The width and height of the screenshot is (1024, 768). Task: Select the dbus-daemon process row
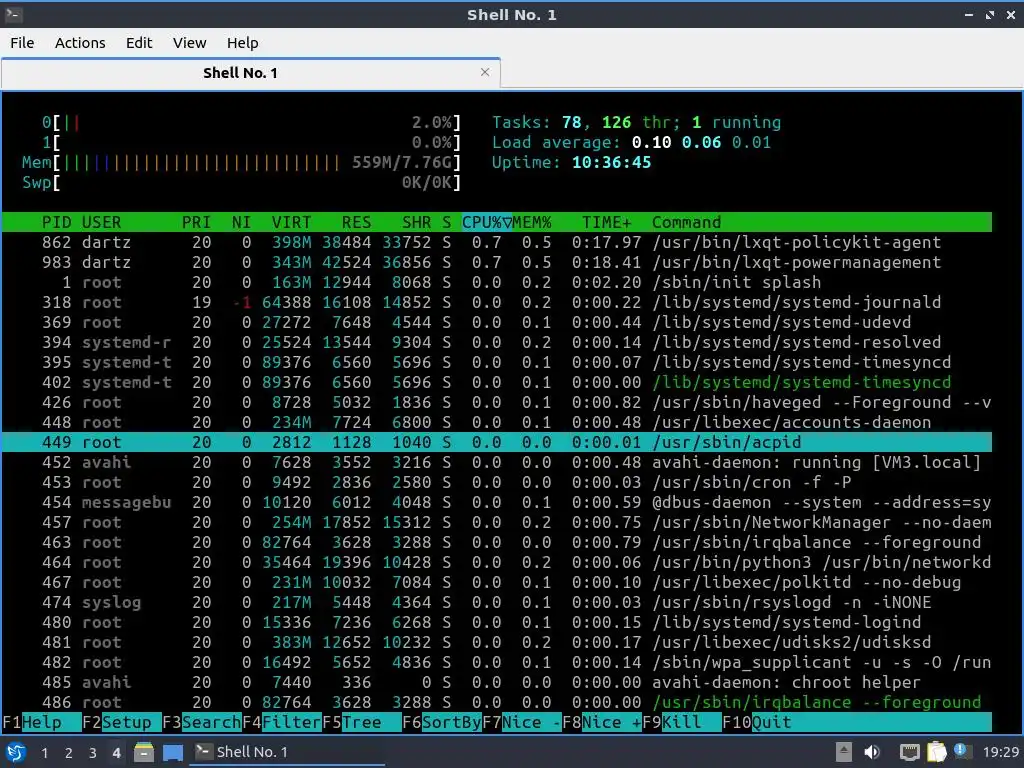(x=496, y=502)
